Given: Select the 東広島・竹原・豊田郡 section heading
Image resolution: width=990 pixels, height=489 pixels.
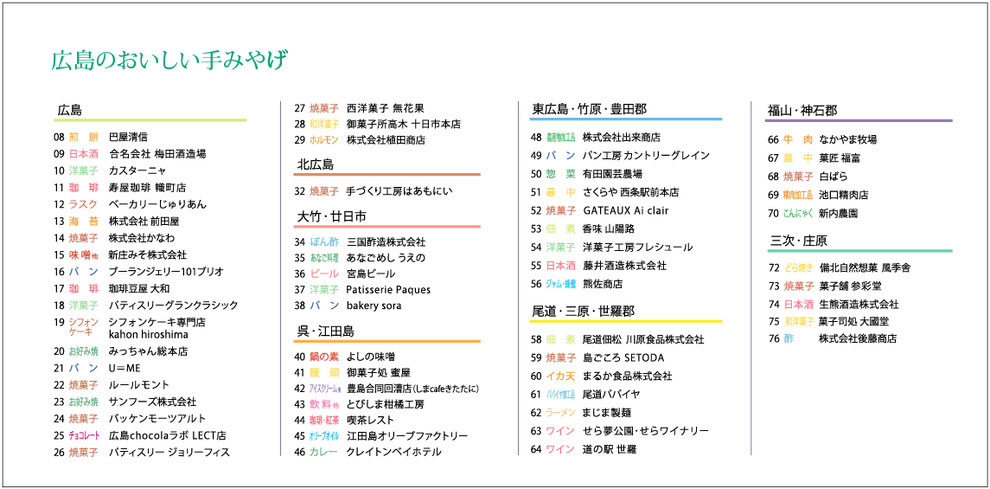Looking at the screenshot, I should (x=588, y=109).
